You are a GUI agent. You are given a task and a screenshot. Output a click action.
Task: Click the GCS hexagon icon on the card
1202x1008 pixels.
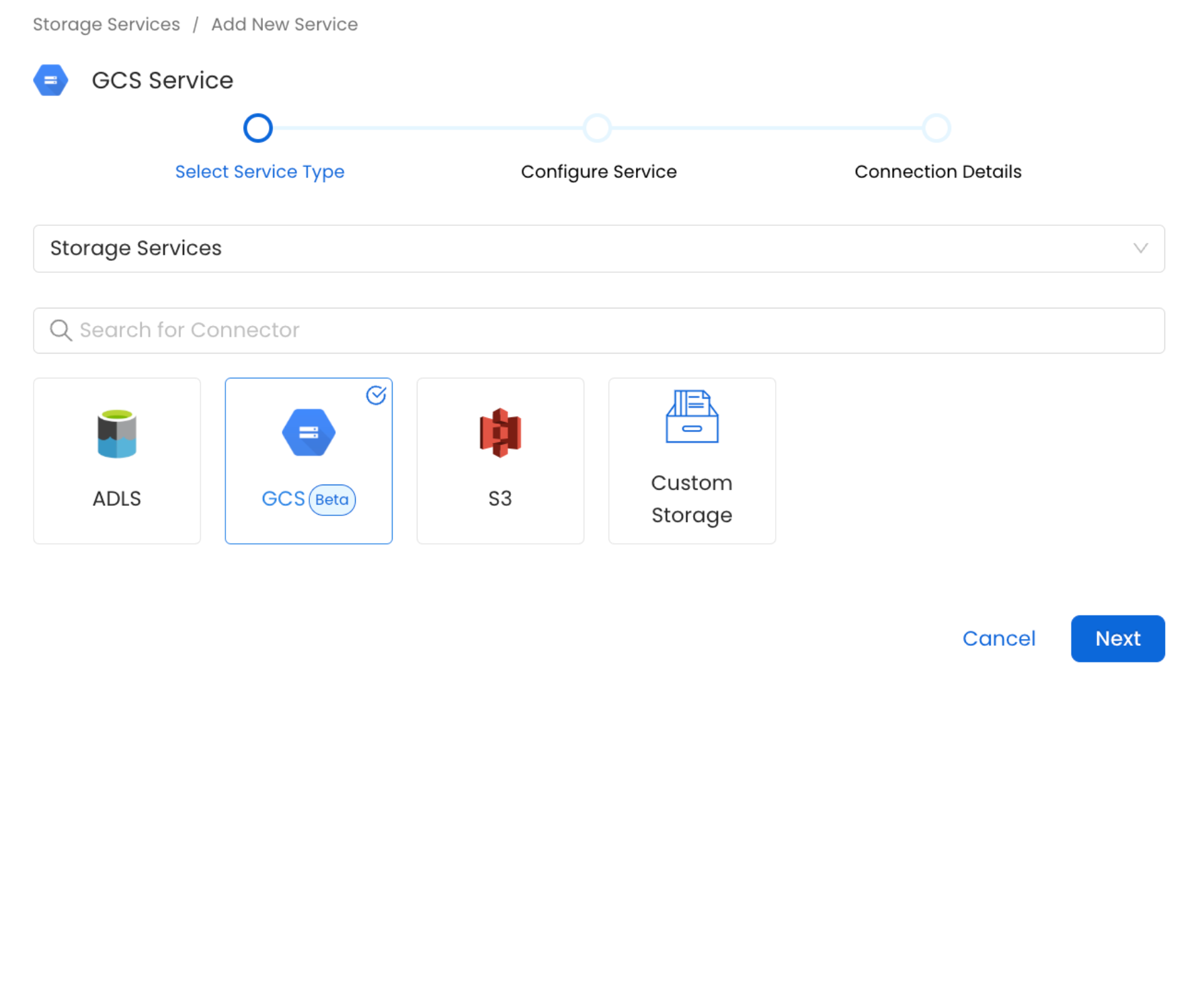pyautogui.click(x=308, y=432)
